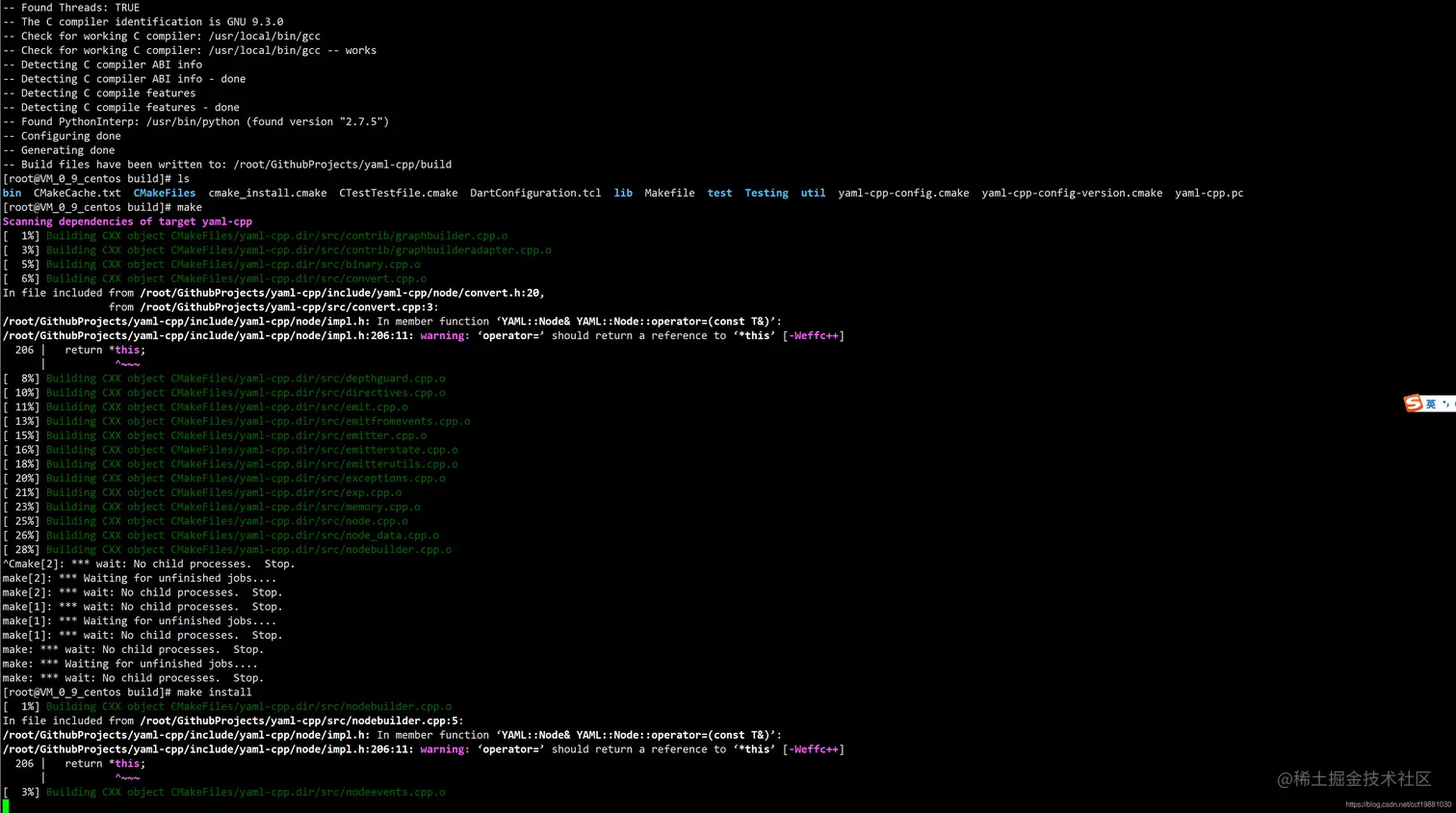Viewport: 1456px width, 813px height.
Task: Click the 'Found PythonInterp' line
Action: 195,121
